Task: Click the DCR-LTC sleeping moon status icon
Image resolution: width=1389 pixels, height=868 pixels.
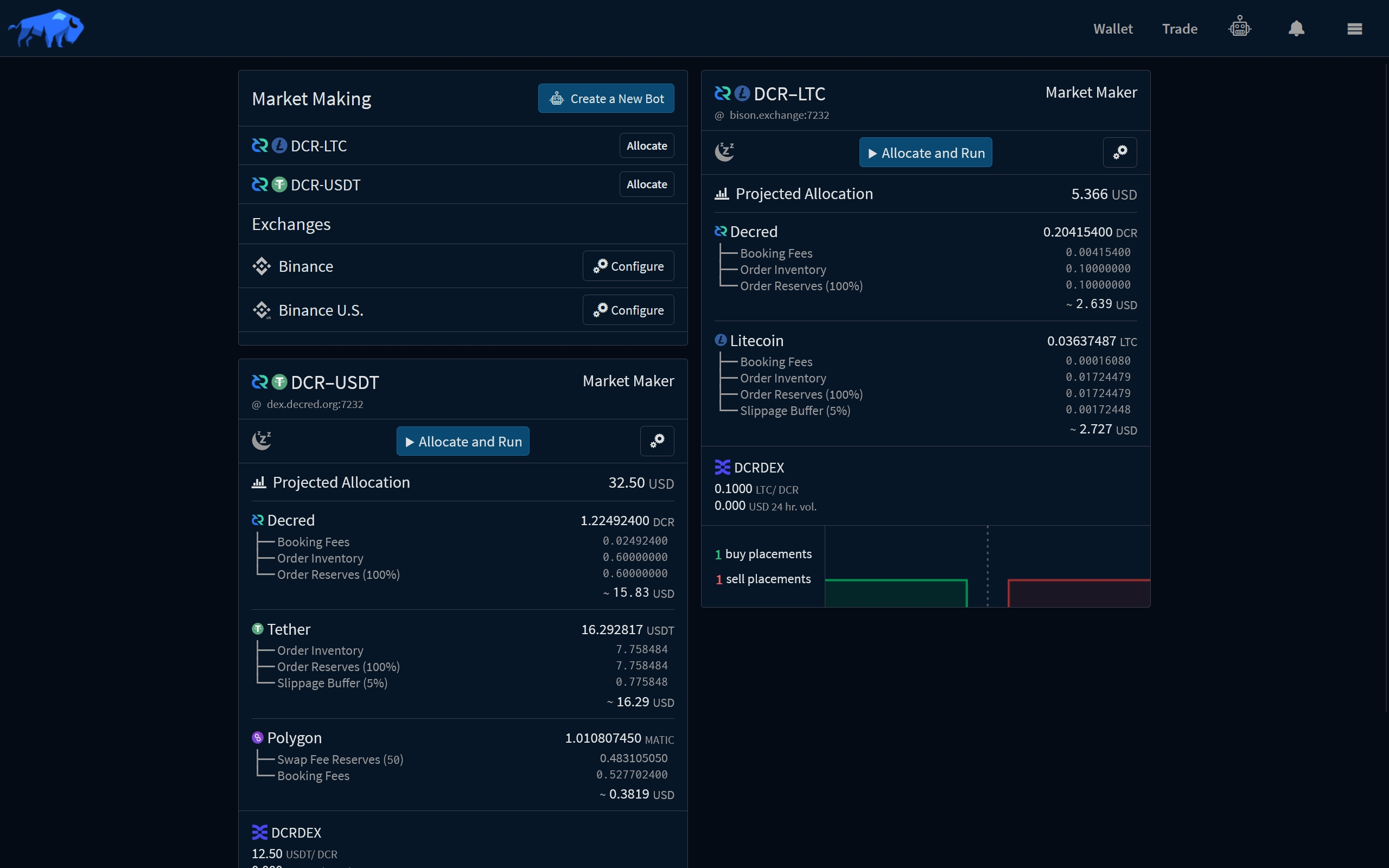Action: [x=724, y=152]
